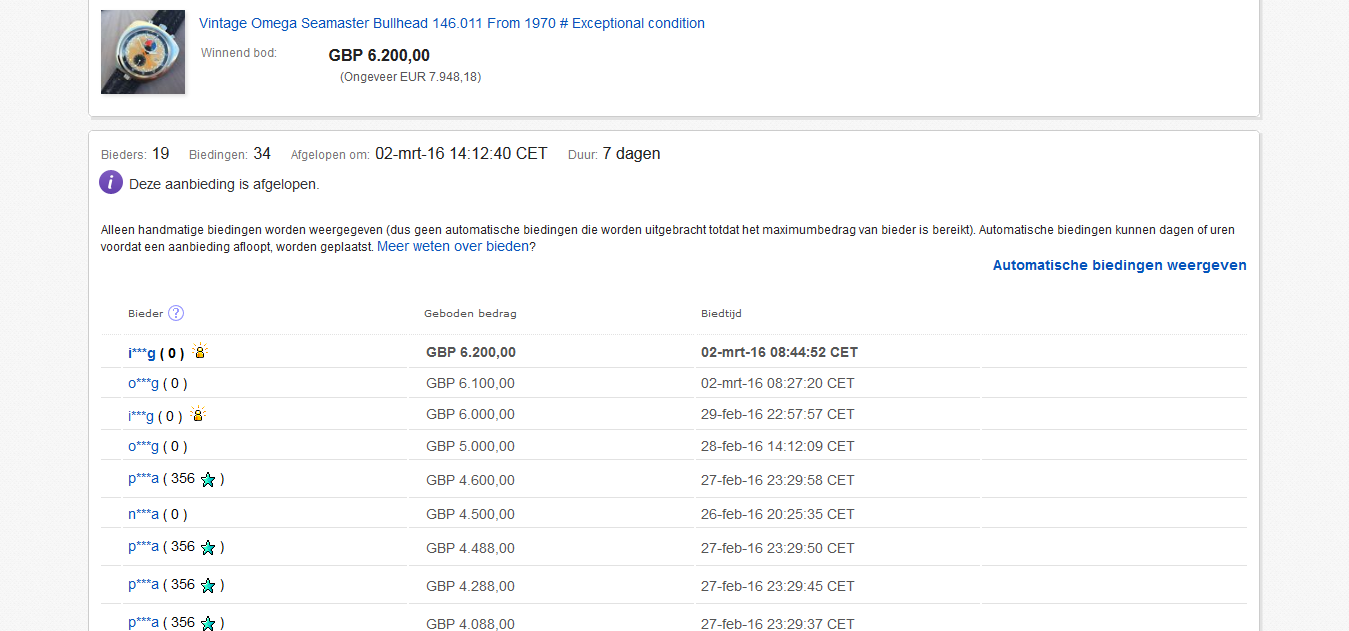The height and width of the screenshot is (631, 1349).
Task: Click the feedback star on the GBP 4.288,00 row
Action: point(208,585)
